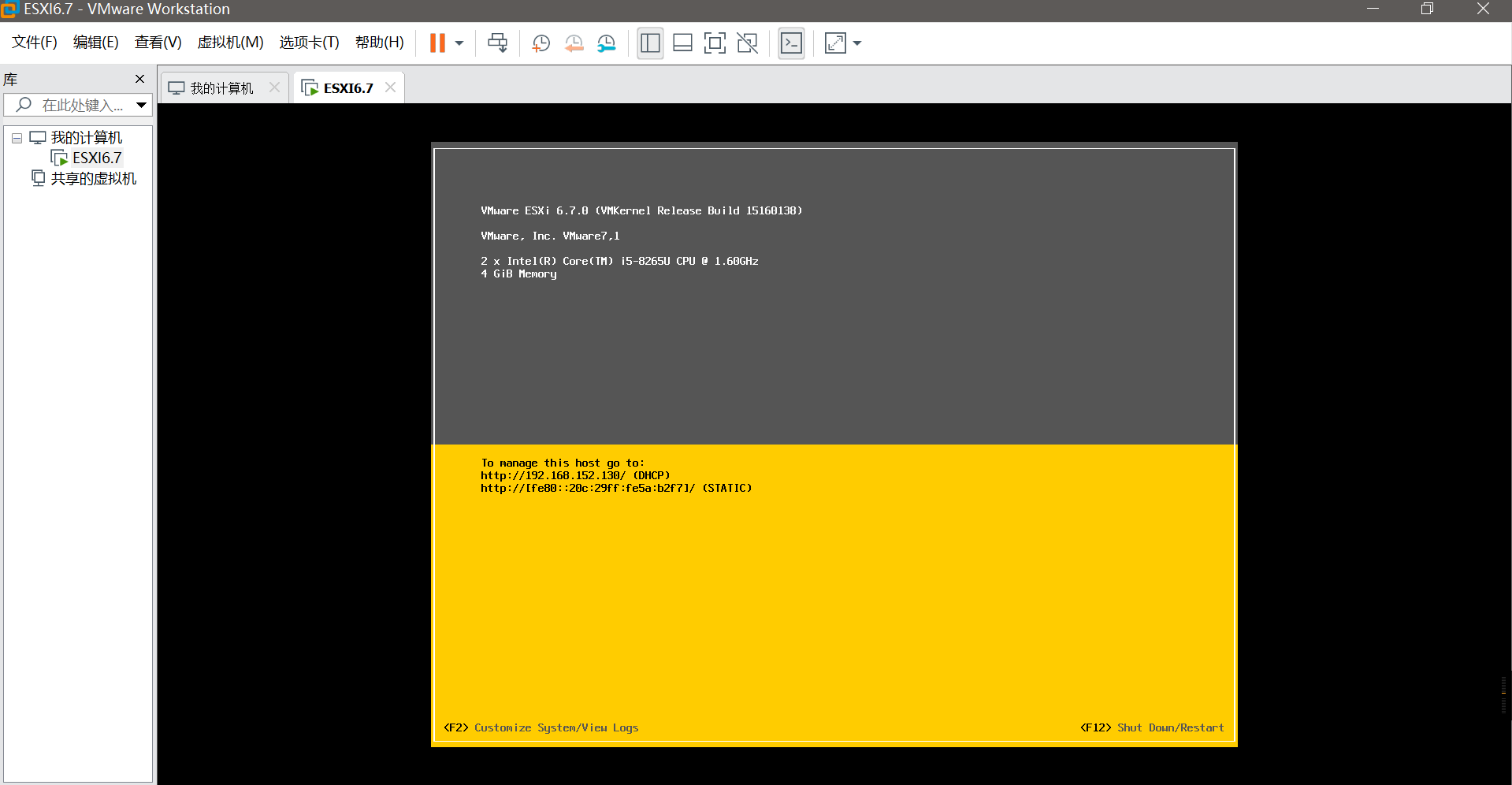Click the F2 Customize System/View Logs text
The height and width of the screenshot is (785, 1512).
coord(541,727)
